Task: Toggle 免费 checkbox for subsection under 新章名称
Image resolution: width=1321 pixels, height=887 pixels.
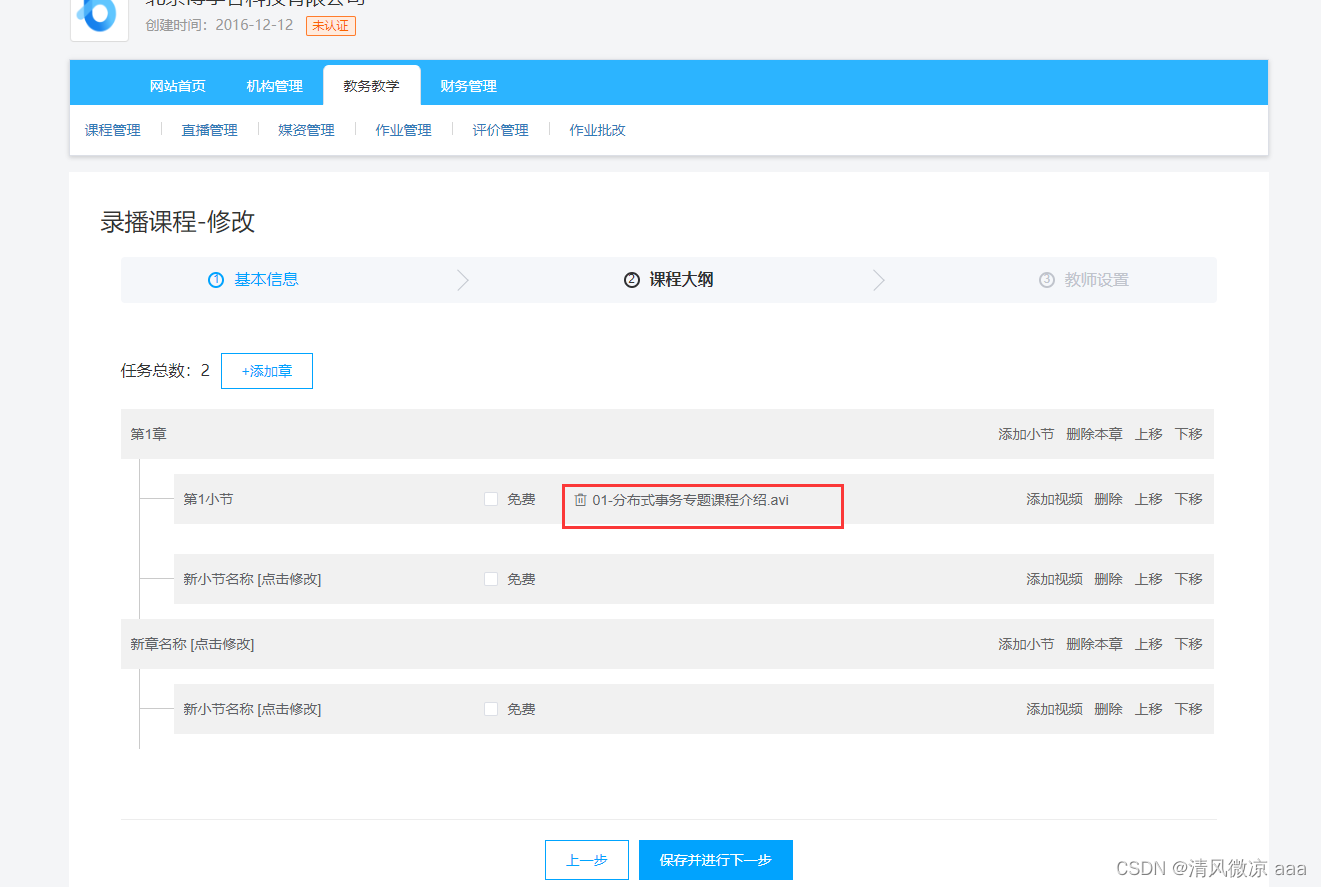Action: point(491,709)
